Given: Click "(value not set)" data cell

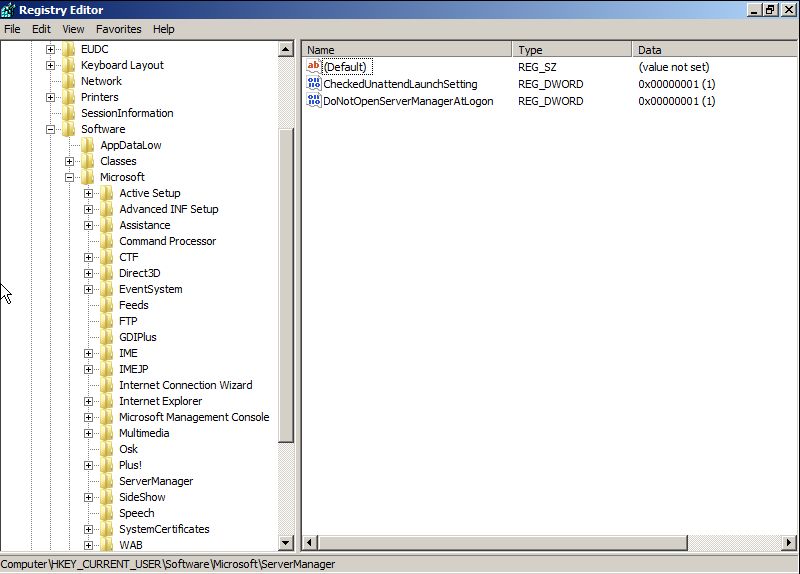Looking at the screenshot, I should pos(673,67).
